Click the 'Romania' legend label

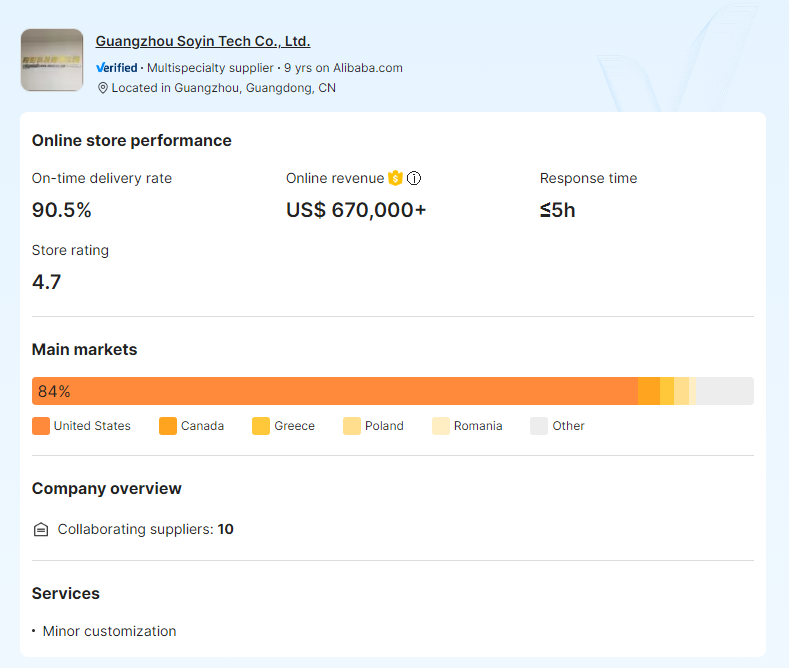pyautogui.click(x=478, y=426)
